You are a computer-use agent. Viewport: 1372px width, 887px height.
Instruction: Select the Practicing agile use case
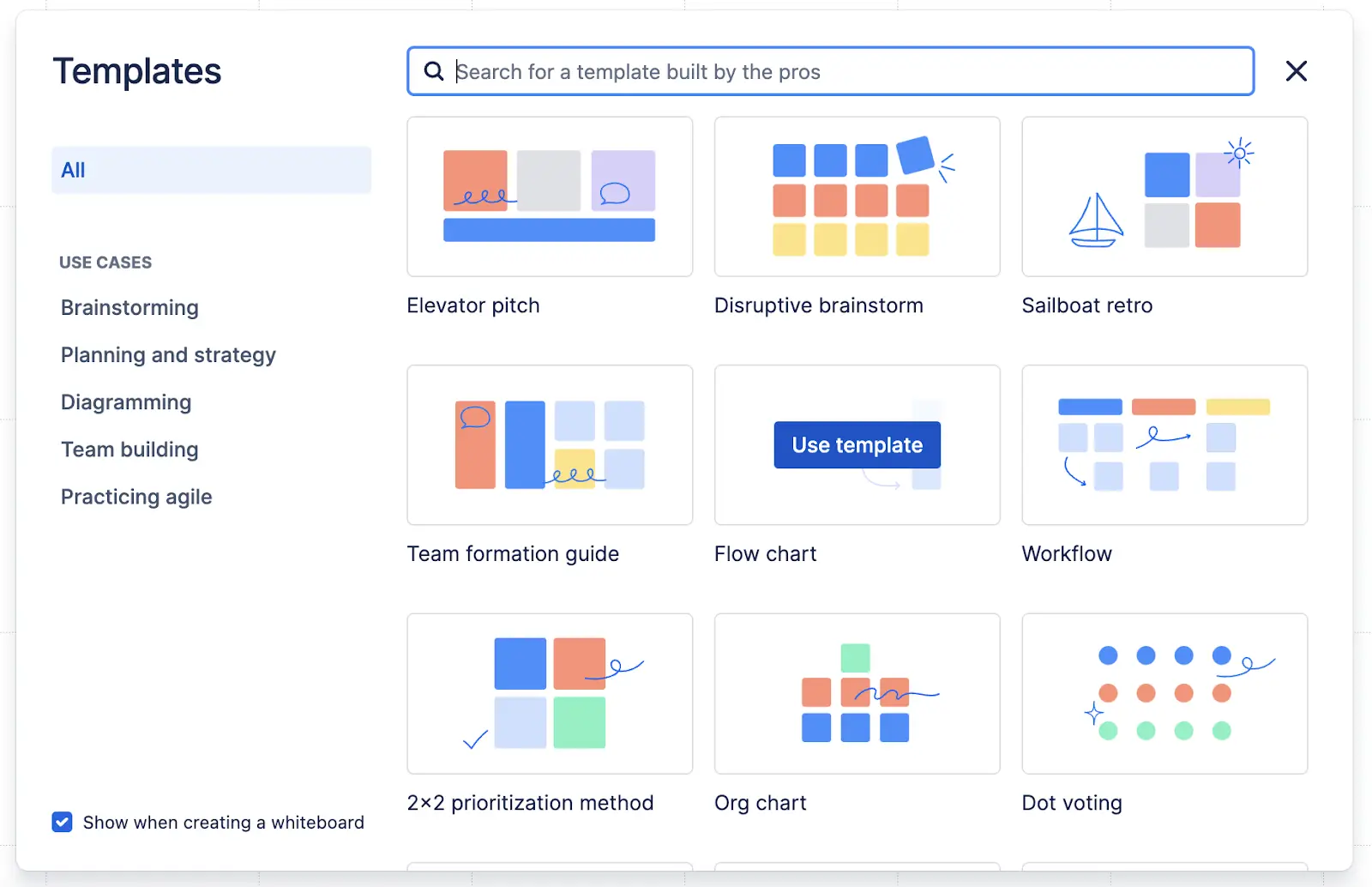click(135, 496)
